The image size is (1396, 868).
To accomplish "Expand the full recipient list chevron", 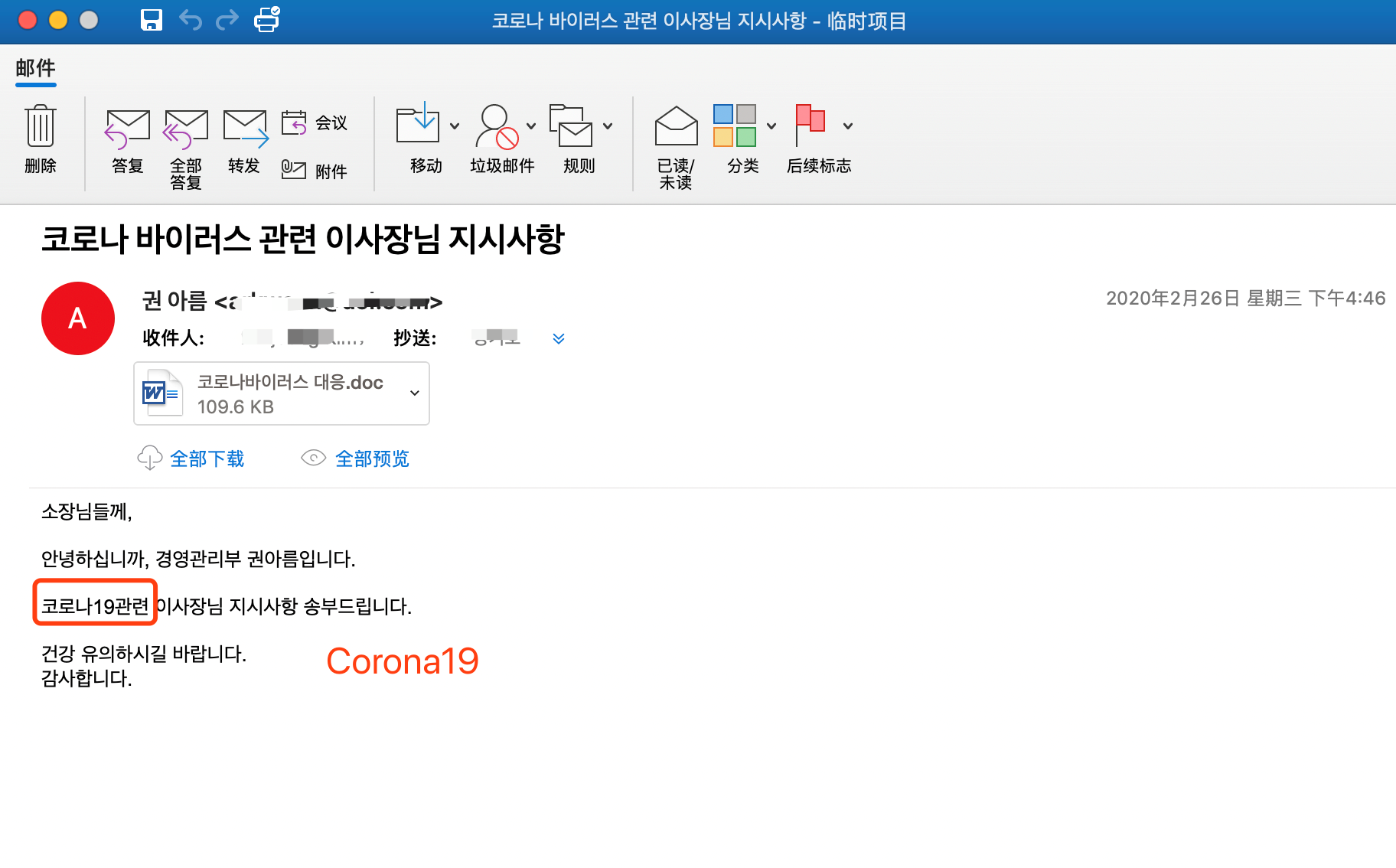I will pyautogui.click(x=559, y=338).
